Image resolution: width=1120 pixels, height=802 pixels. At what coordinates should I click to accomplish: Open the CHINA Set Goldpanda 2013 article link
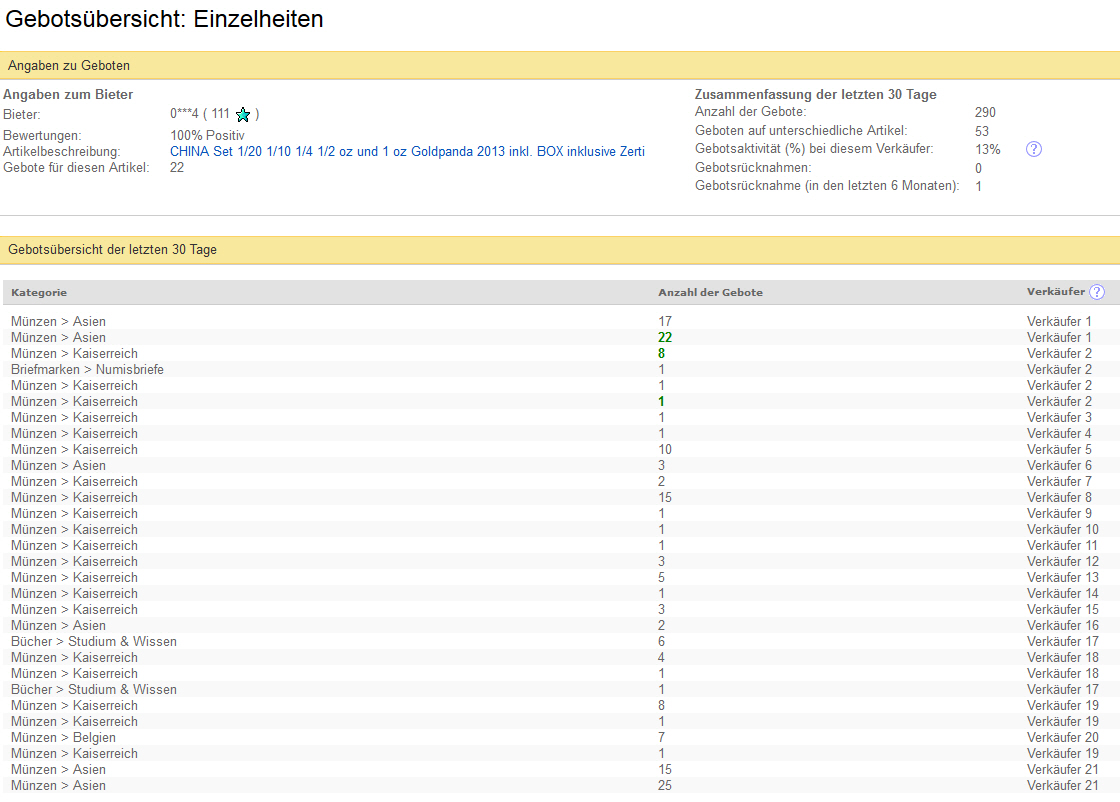[x=407, y=151]
